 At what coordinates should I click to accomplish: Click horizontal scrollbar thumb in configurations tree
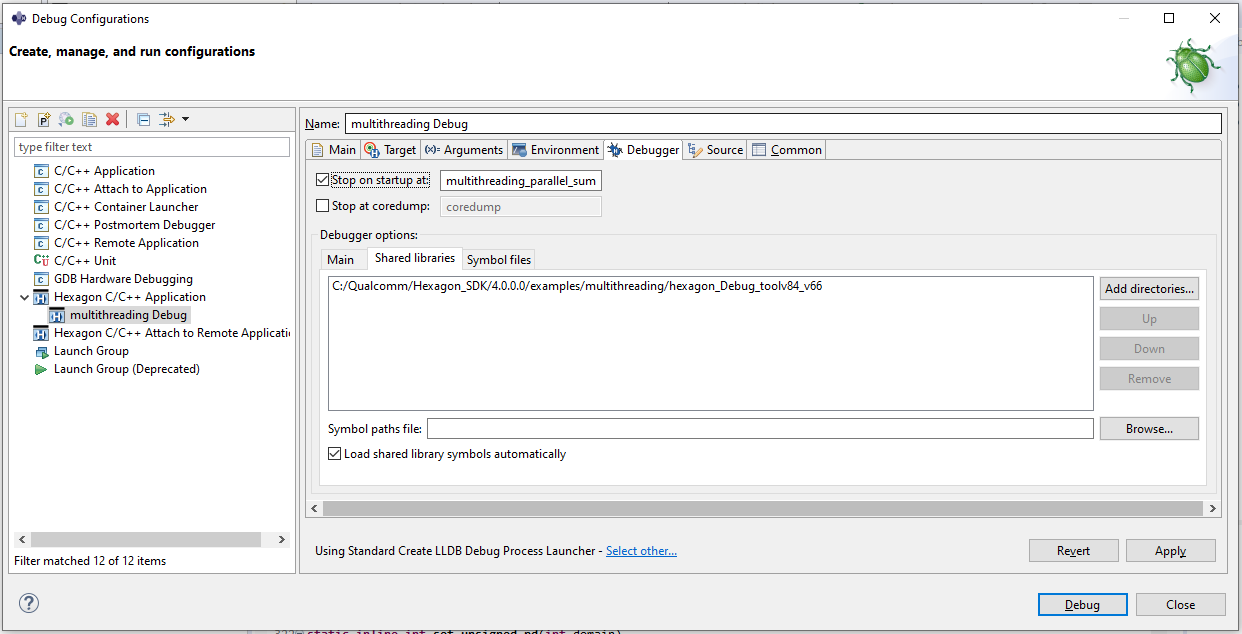[145, 539]
